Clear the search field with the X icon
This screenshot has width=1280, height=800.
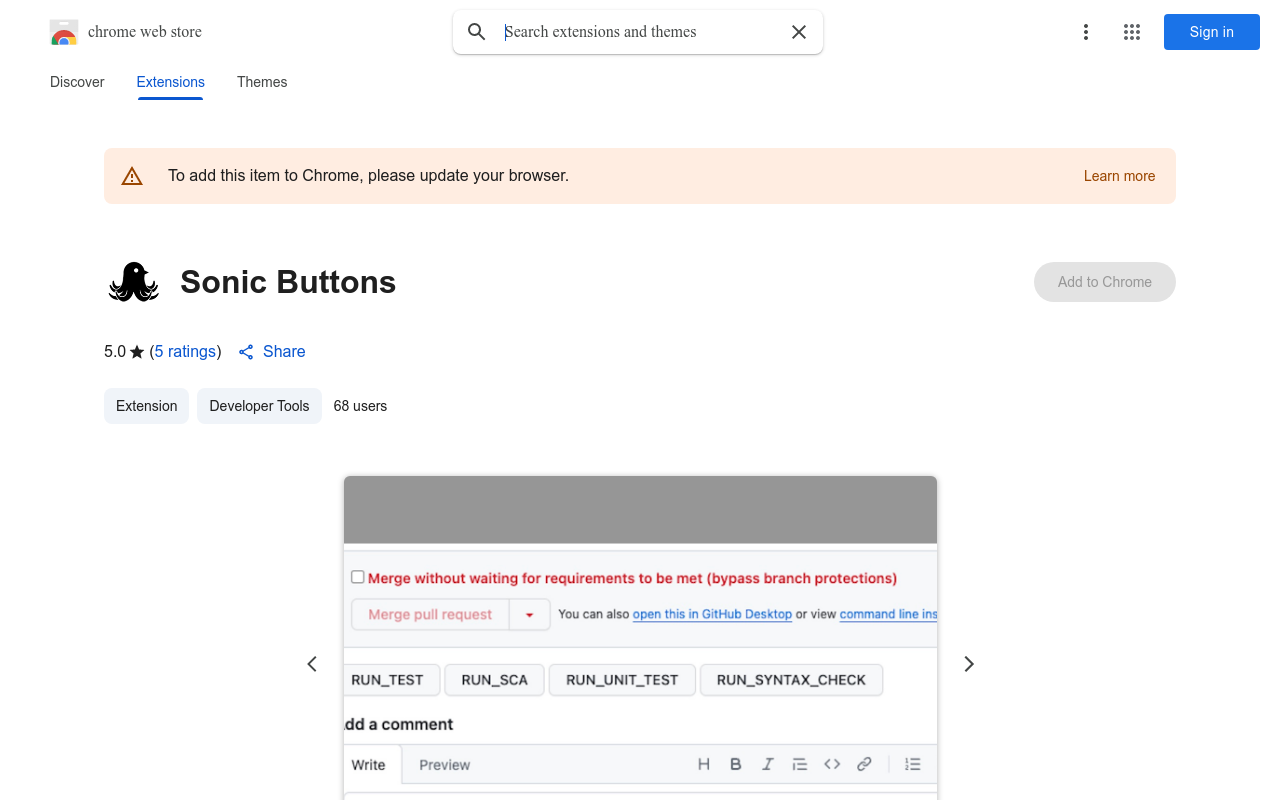point(799,32)
